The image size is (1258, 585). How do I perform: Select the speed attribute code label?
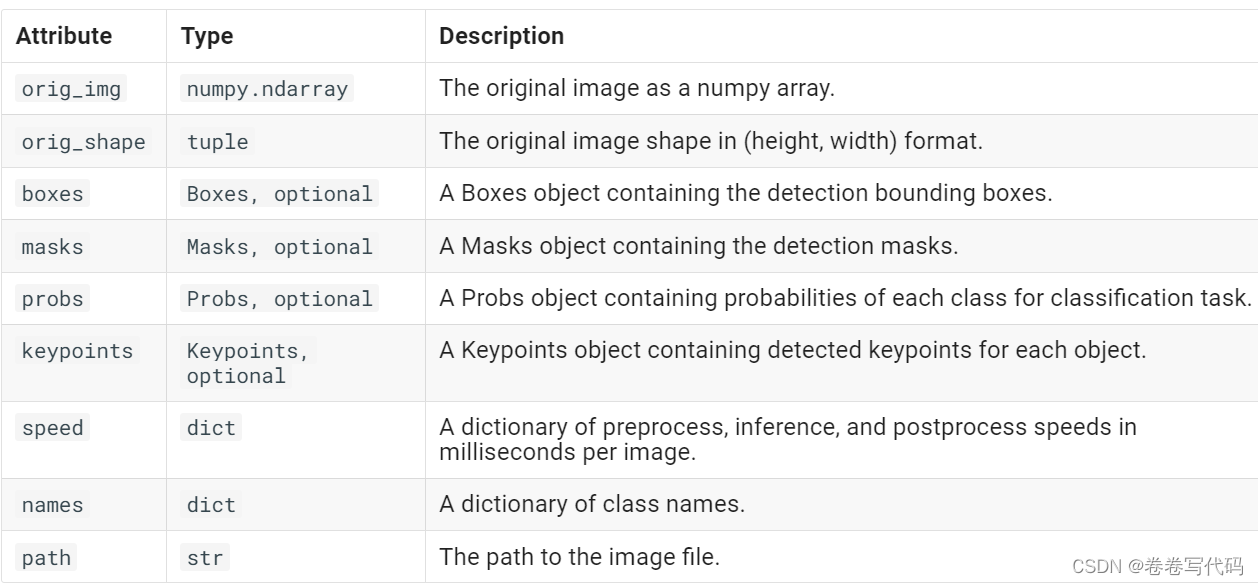[53, 428]
